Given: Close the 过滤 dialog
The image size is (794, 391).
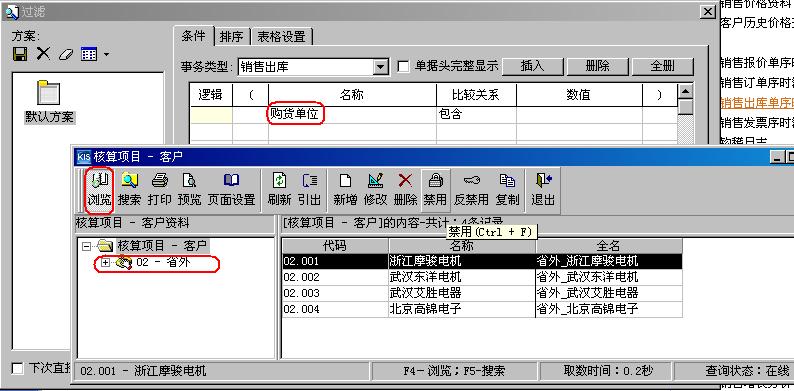Looking at the screenshot, I should [707, 12].
